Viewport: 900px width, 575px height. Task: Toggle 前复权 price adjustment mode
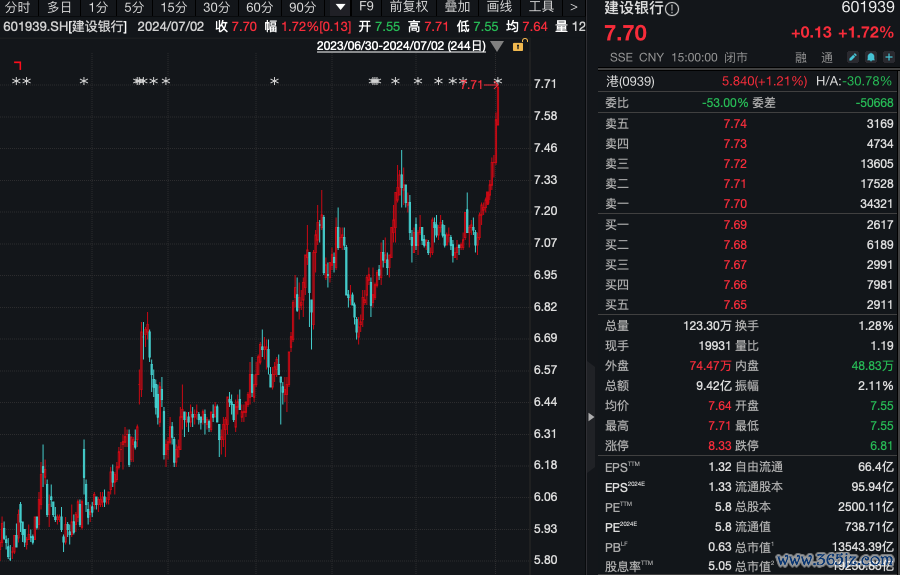(x=409, y=7)
